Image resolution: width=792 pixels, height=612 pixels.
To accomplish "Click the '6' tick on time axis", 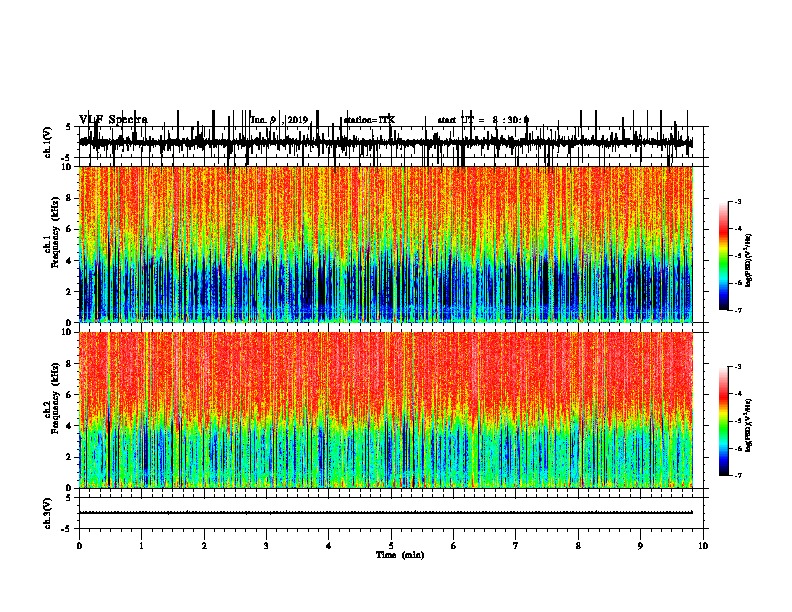I will click(x=454, y=546).
